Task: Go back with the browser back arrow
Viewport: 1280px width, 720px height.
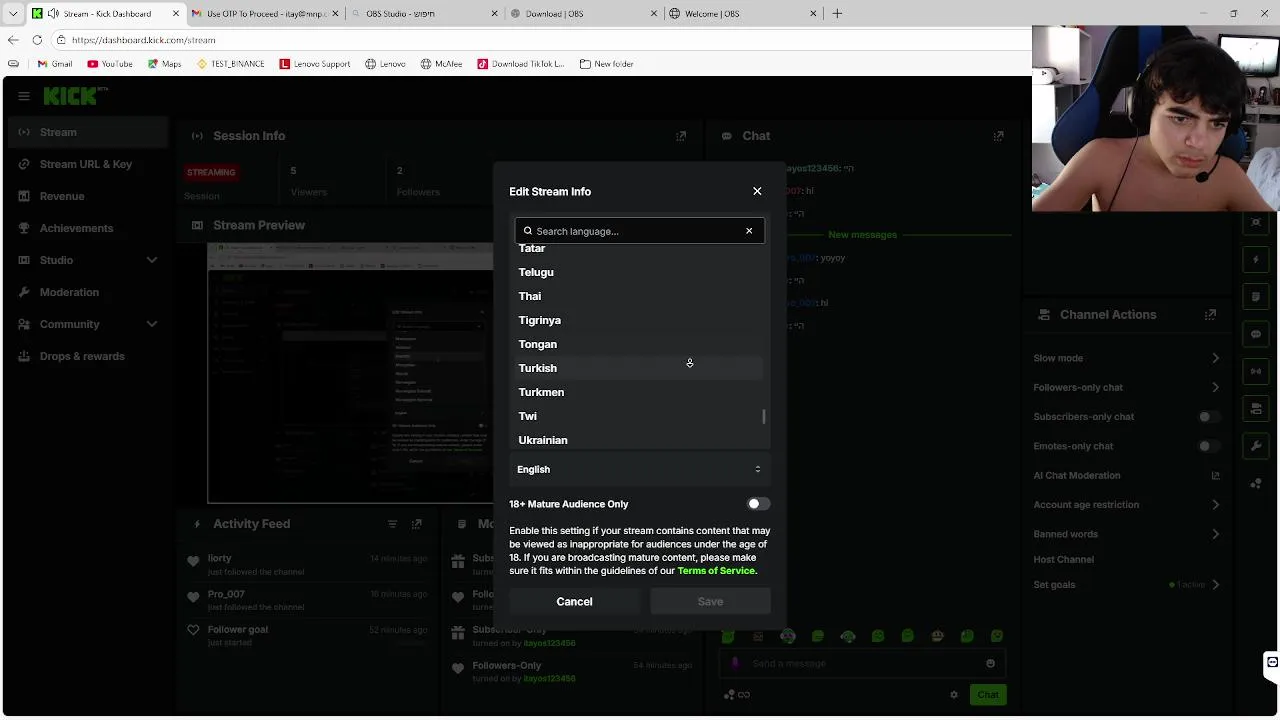Action: tap(13, 40)
